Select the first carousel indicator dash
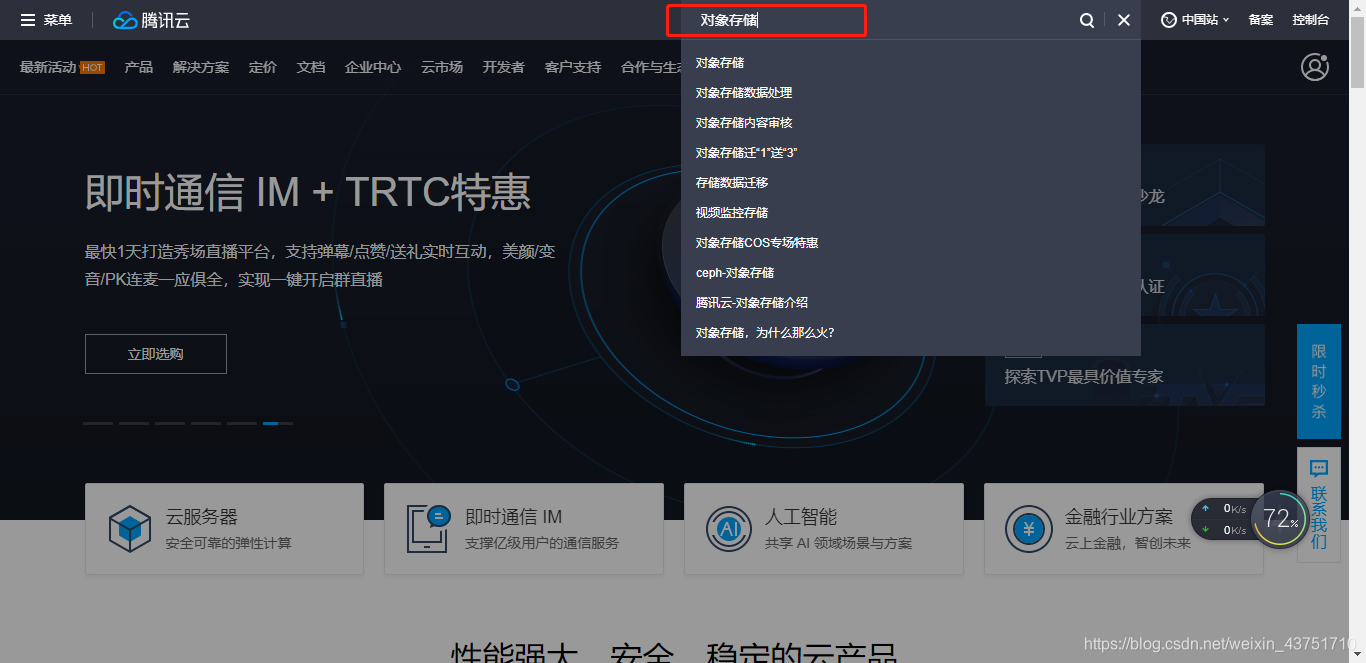This screenshot has width=1366, height=663. pyautogui.click(x=98, y=424)
